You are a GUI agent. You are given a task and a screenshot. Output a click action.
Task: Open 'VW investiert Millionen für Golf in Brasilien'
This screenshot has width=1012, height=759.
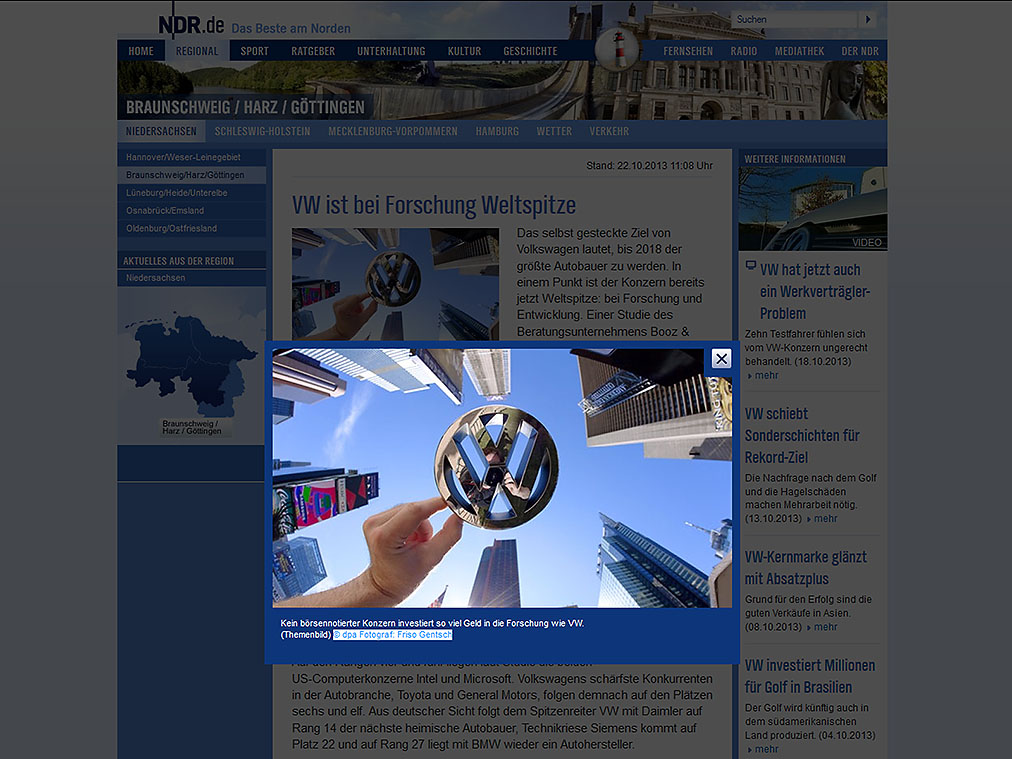pos(810,676)
